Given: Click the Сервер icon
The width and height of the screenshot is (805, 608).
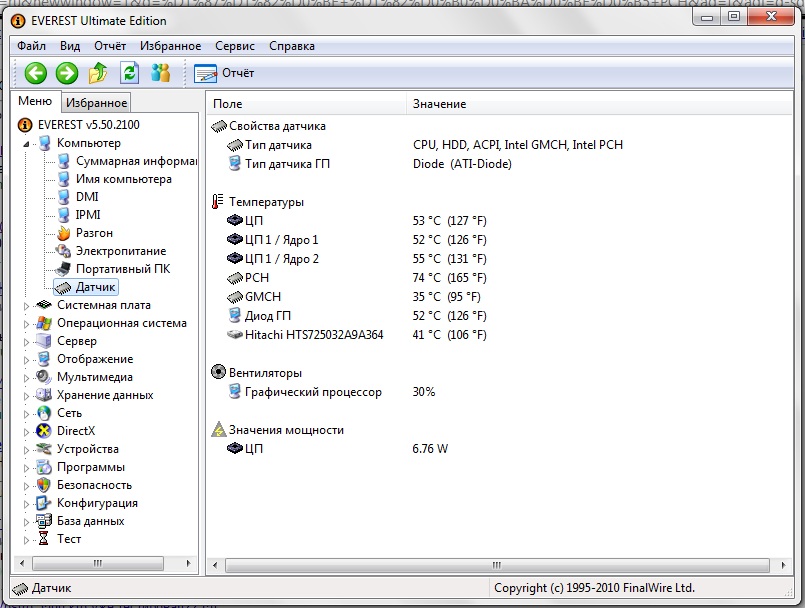Looking at the screenshot, I should click(x=44, y=341).
